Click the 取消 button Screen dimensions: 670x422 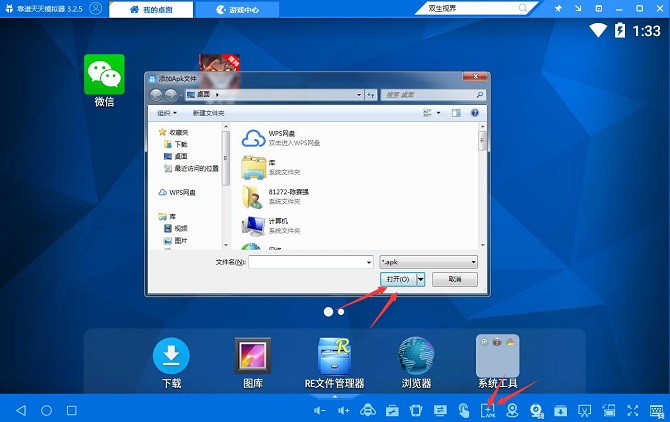coord(455,279)
